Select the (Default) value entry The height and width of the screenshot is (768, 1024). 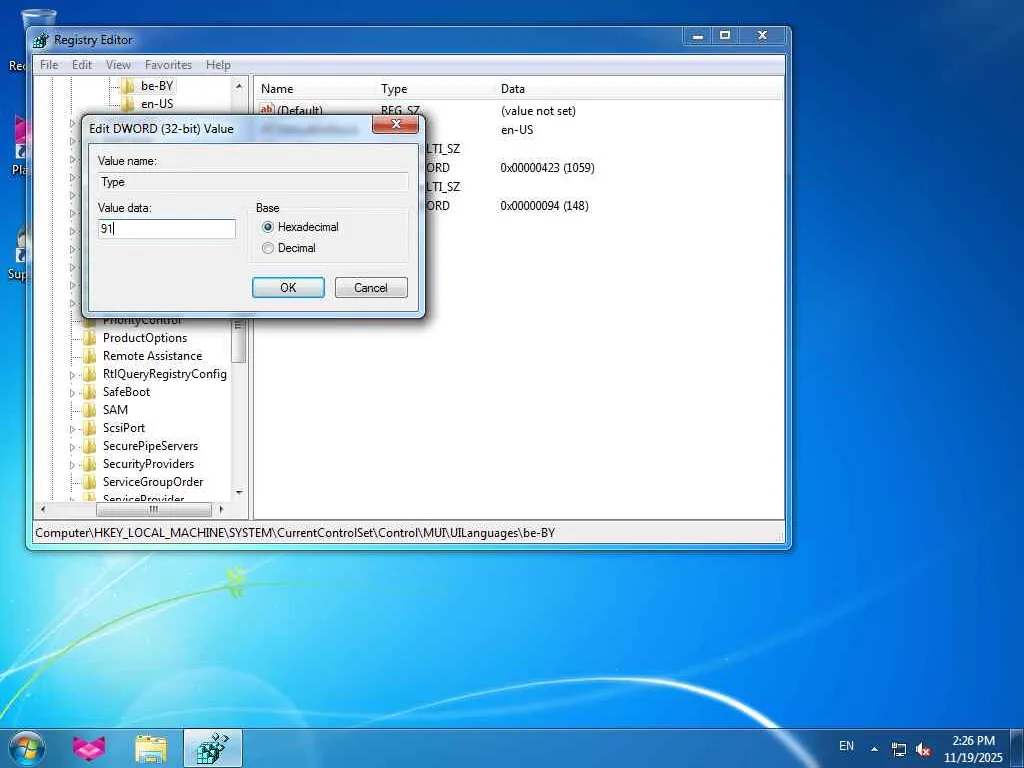pos(300,110)
